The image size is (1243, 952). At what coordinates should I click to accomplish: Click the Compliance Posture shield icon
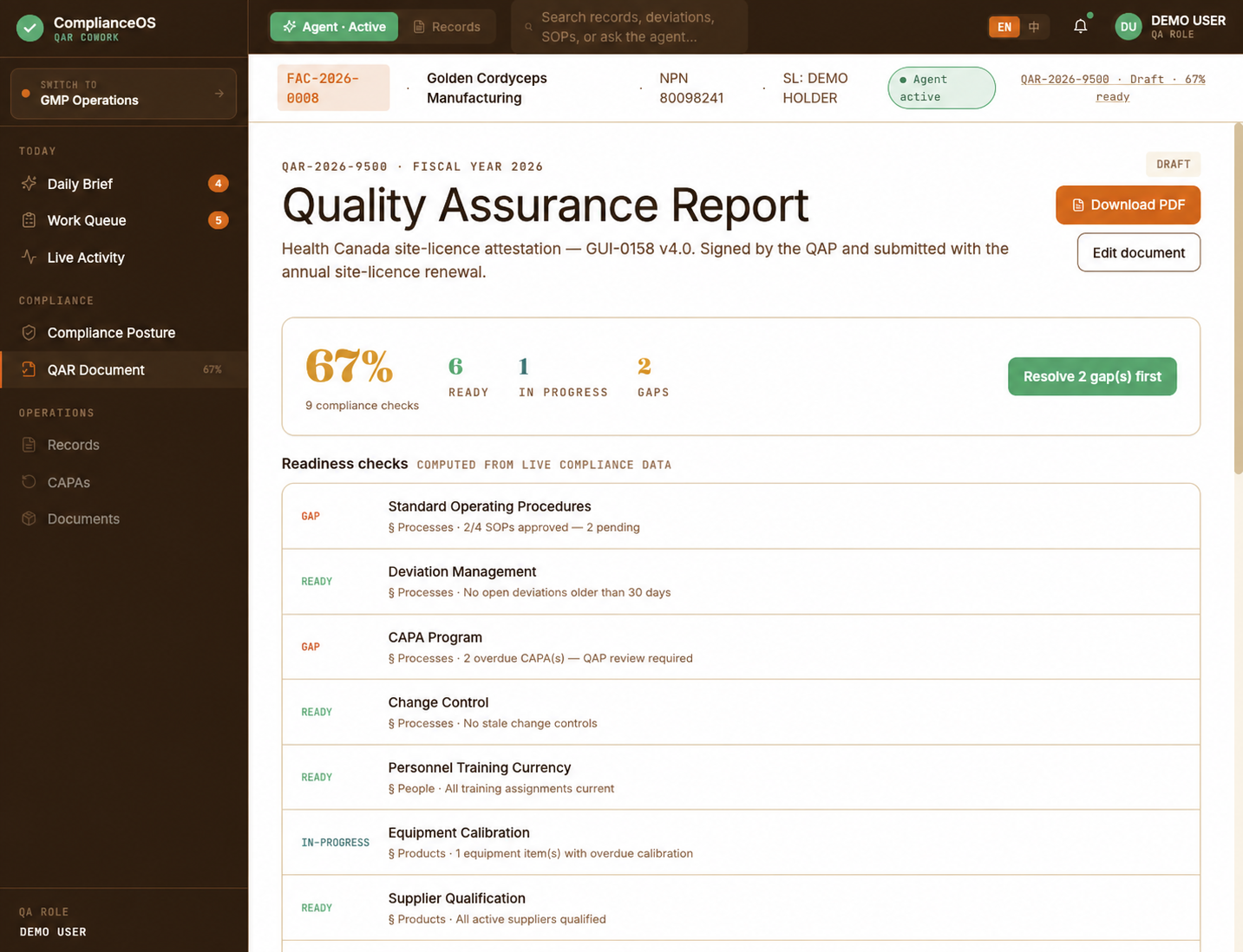[29, 332]
